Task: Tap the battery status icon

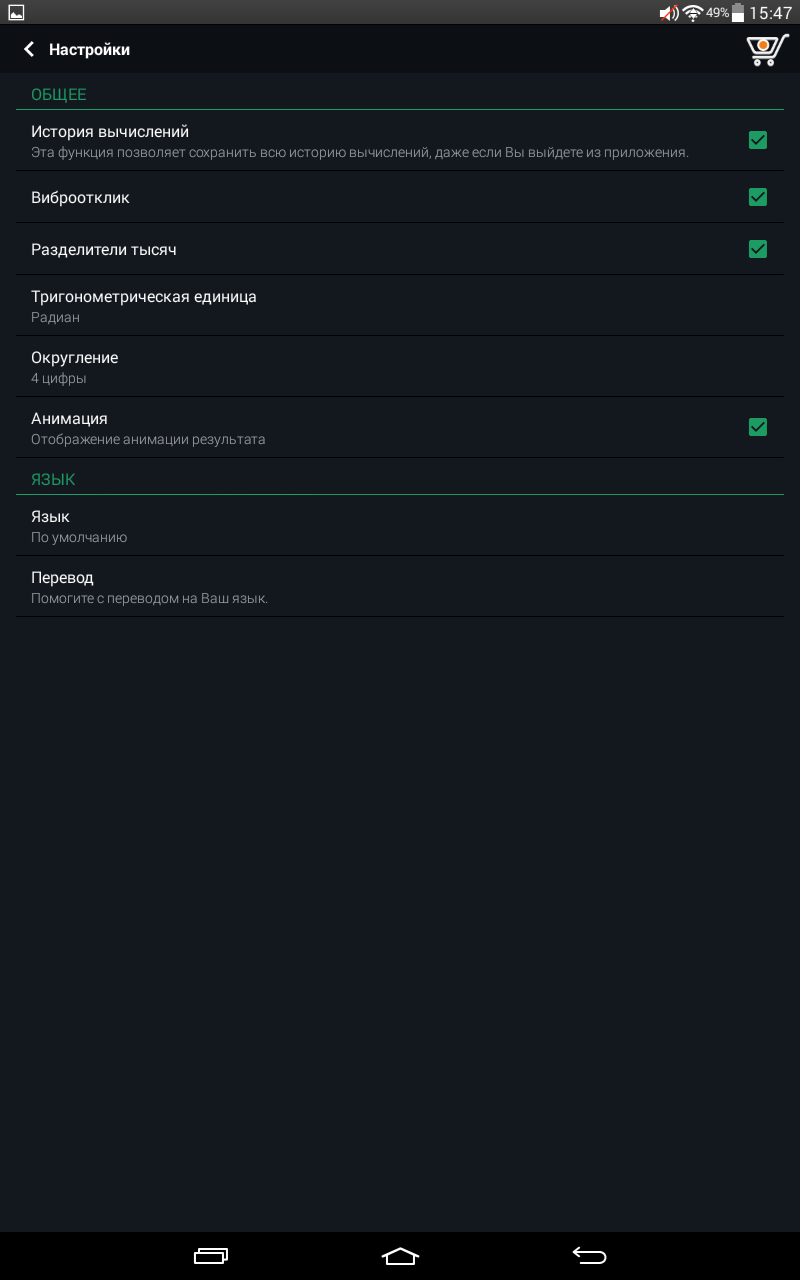Action: (x=738, y=13)
